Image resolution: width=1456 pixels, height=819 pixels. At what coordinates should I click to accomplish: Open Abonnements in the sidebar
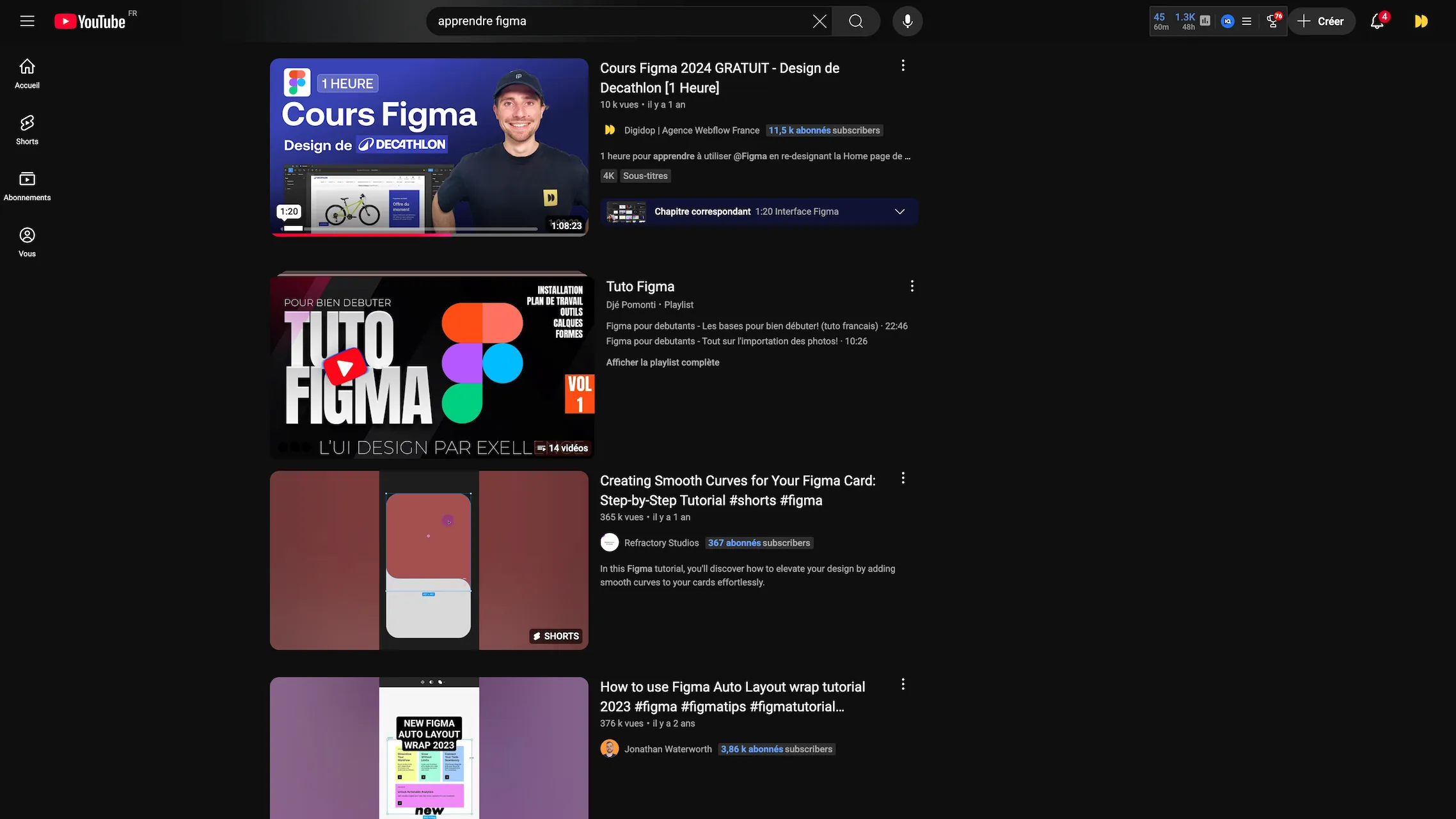tap(27, 186)
